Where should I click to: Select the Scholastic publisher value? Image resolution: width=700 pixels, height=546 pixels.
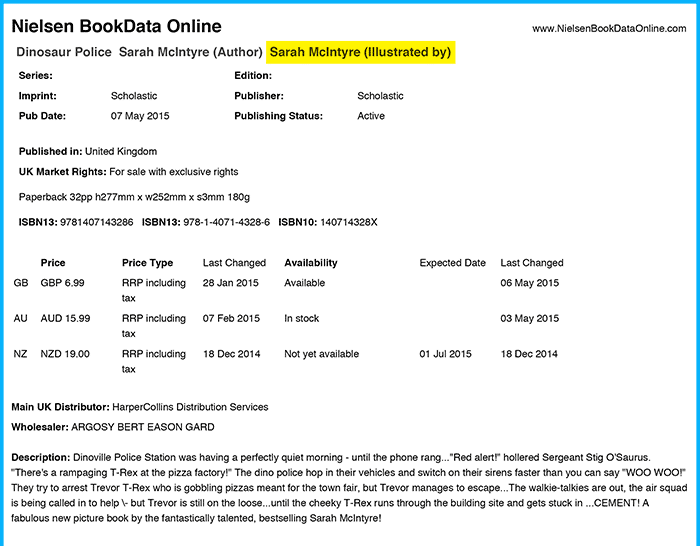click(x=380, y=96)
